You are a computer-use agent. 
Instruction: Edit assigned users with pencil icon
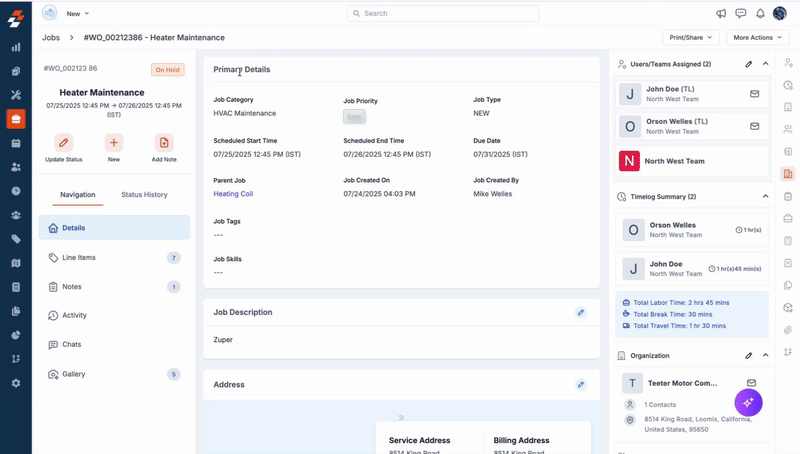point(748,64)
